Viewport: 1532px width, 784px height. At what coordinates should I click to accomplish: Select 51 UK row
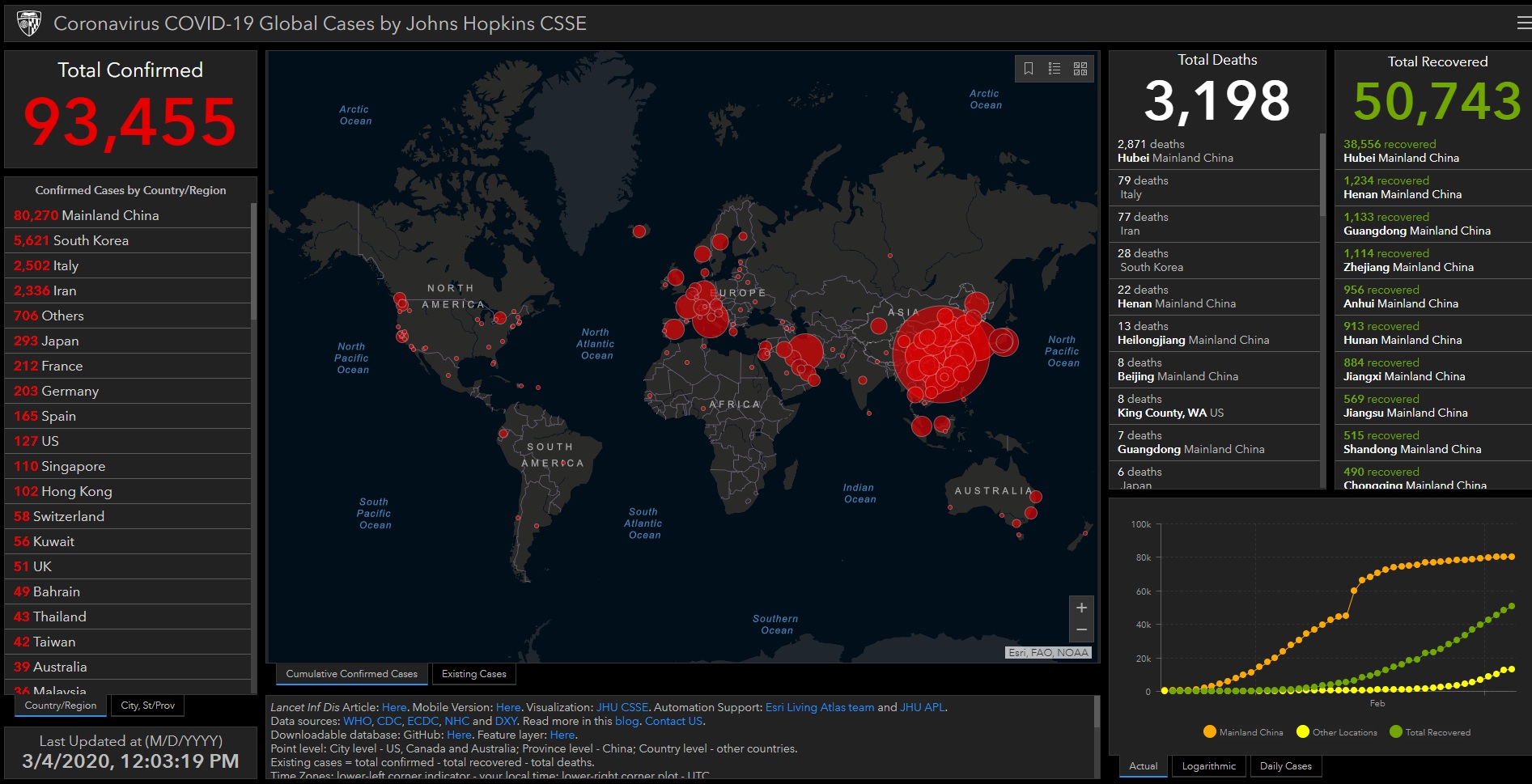click(128, 566)
